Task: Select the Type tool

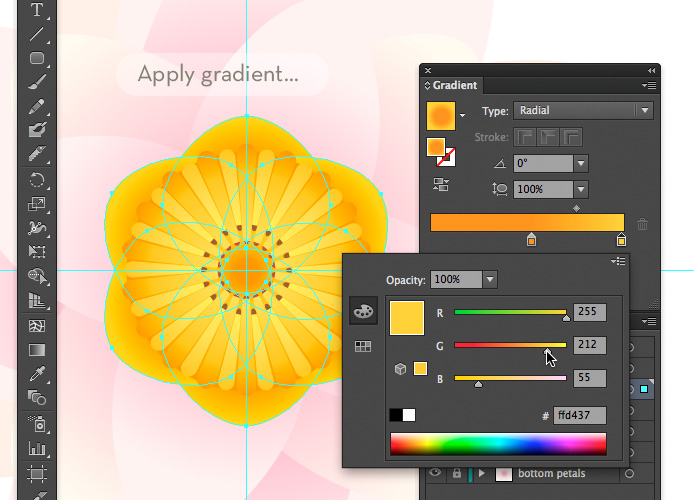Action: point(37,10)
